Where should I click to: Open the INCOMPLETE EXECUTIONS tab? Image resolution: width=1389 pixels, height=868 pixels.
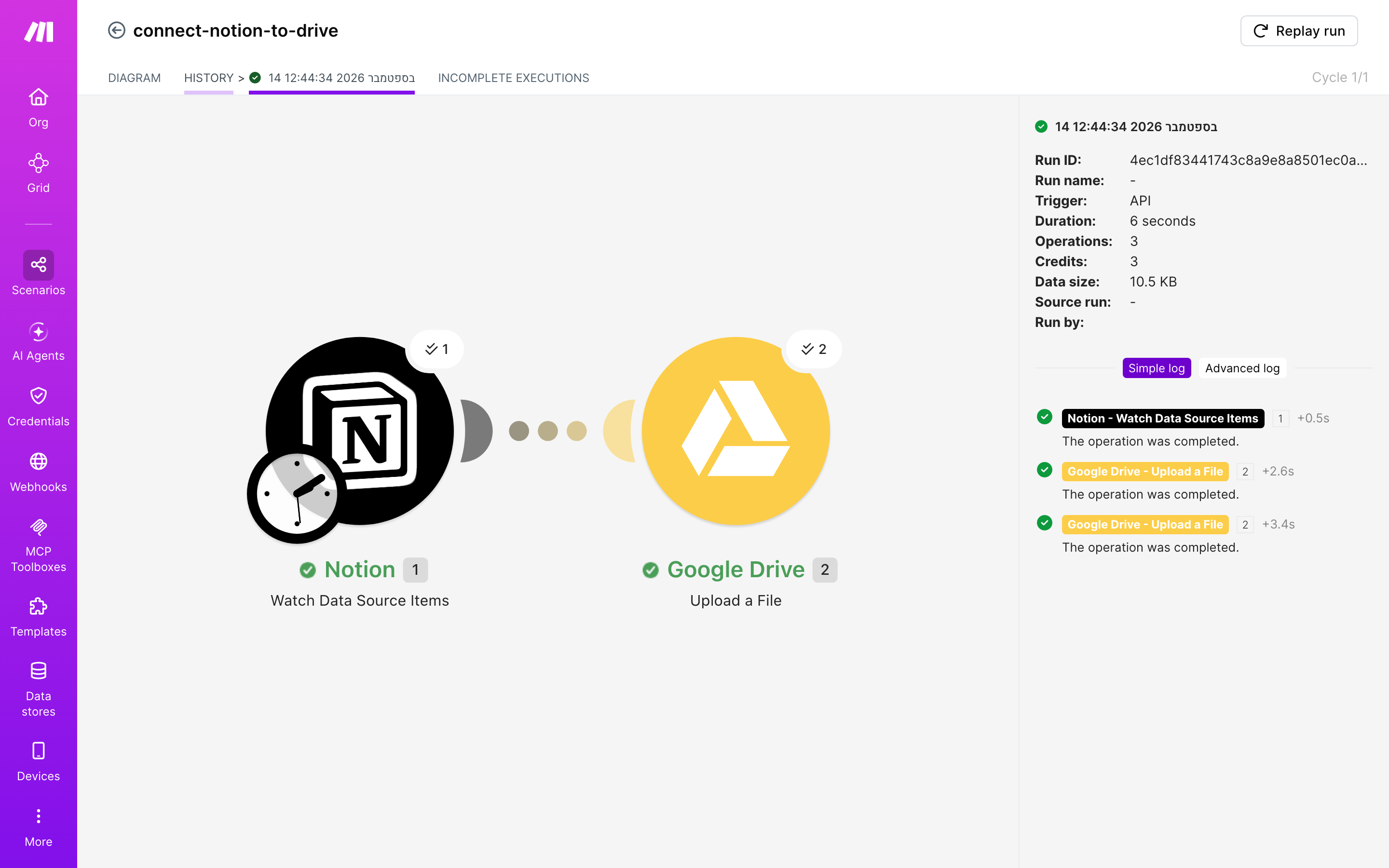514,78
